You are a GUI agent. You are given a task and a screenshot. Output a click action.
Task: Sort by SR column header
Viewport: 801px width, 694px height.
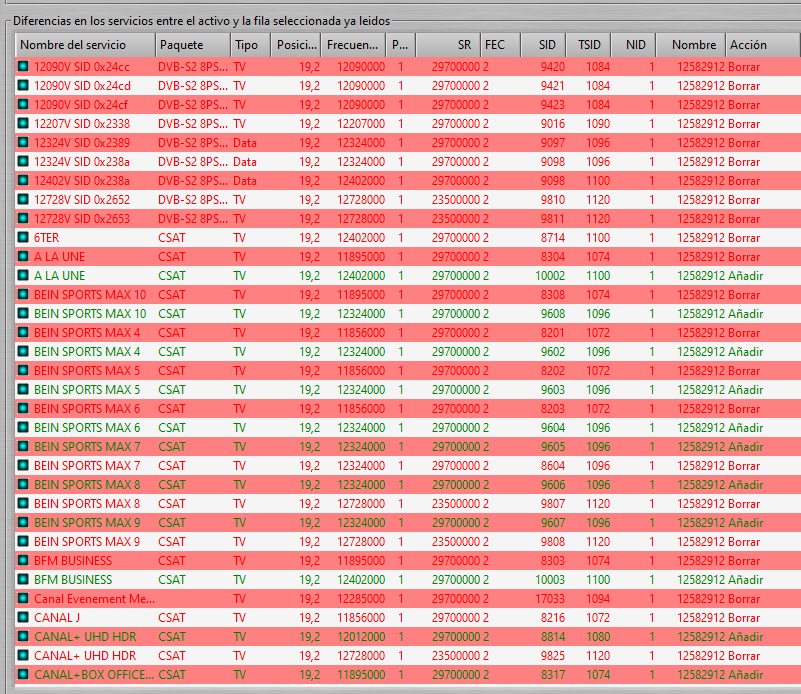pyautogui.click(x=448, y=45)
